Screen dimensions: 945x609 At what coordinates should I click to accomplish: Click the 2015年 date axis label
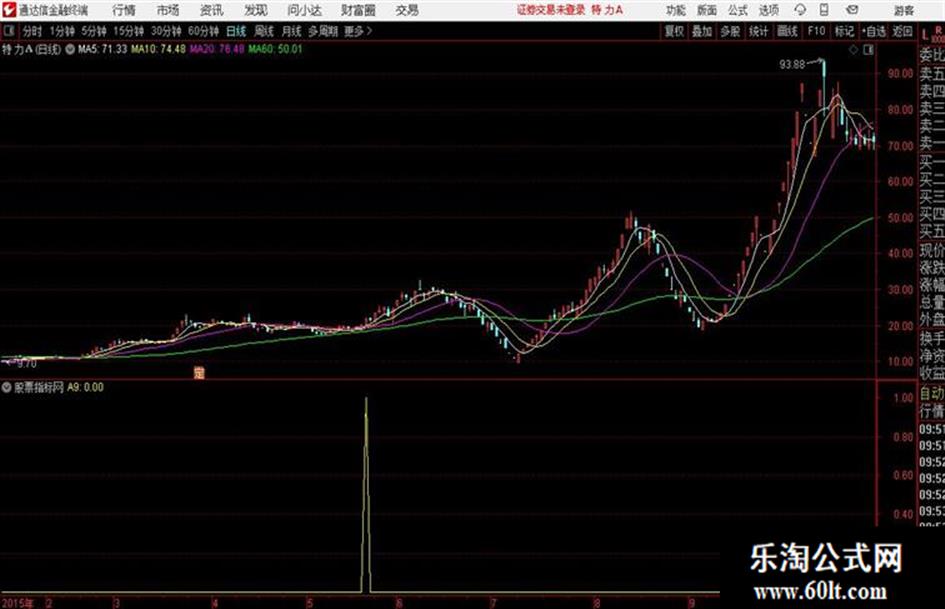(x=18, y=603)
